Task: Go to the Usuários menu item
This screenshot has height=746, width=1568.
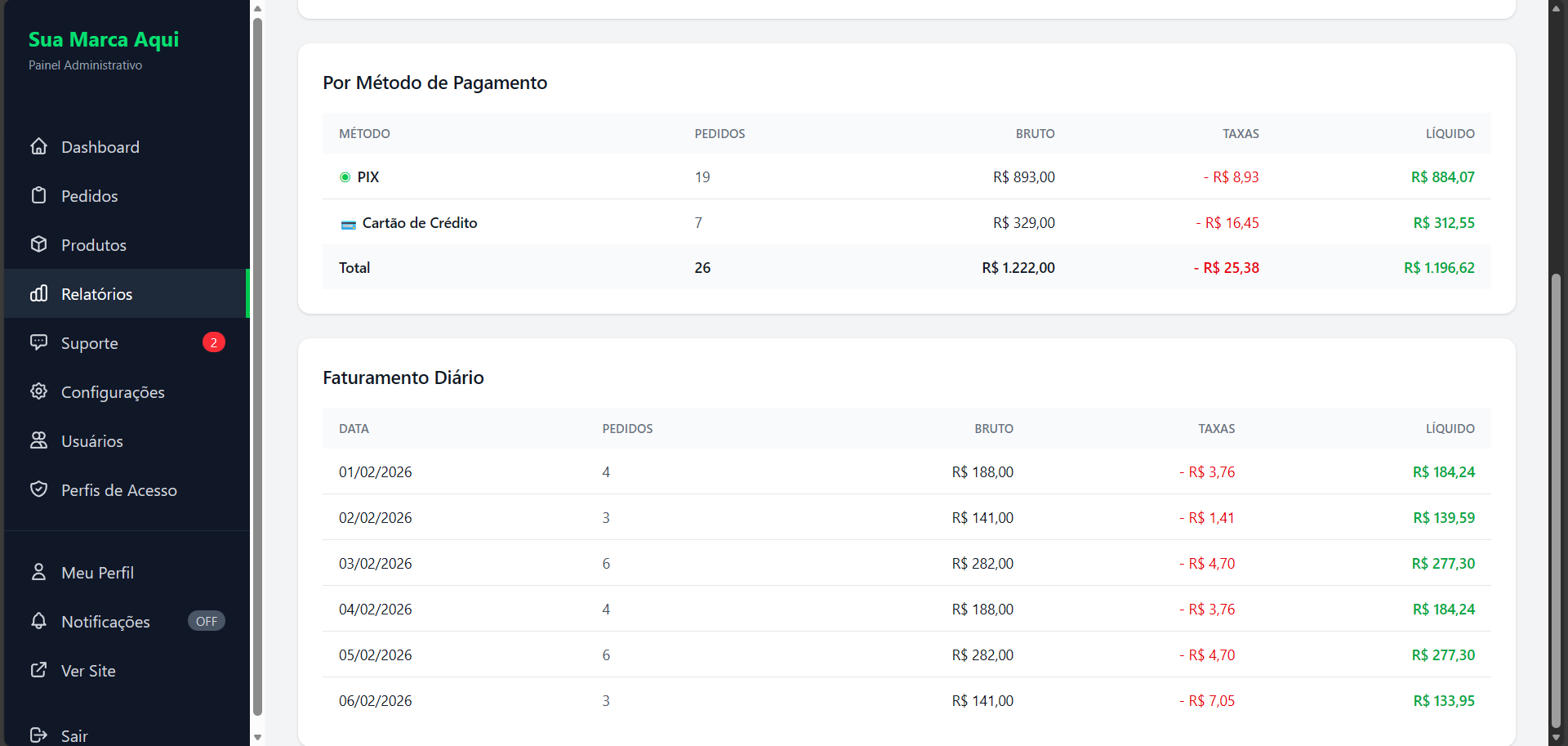Action: click(x=91, y=441)
